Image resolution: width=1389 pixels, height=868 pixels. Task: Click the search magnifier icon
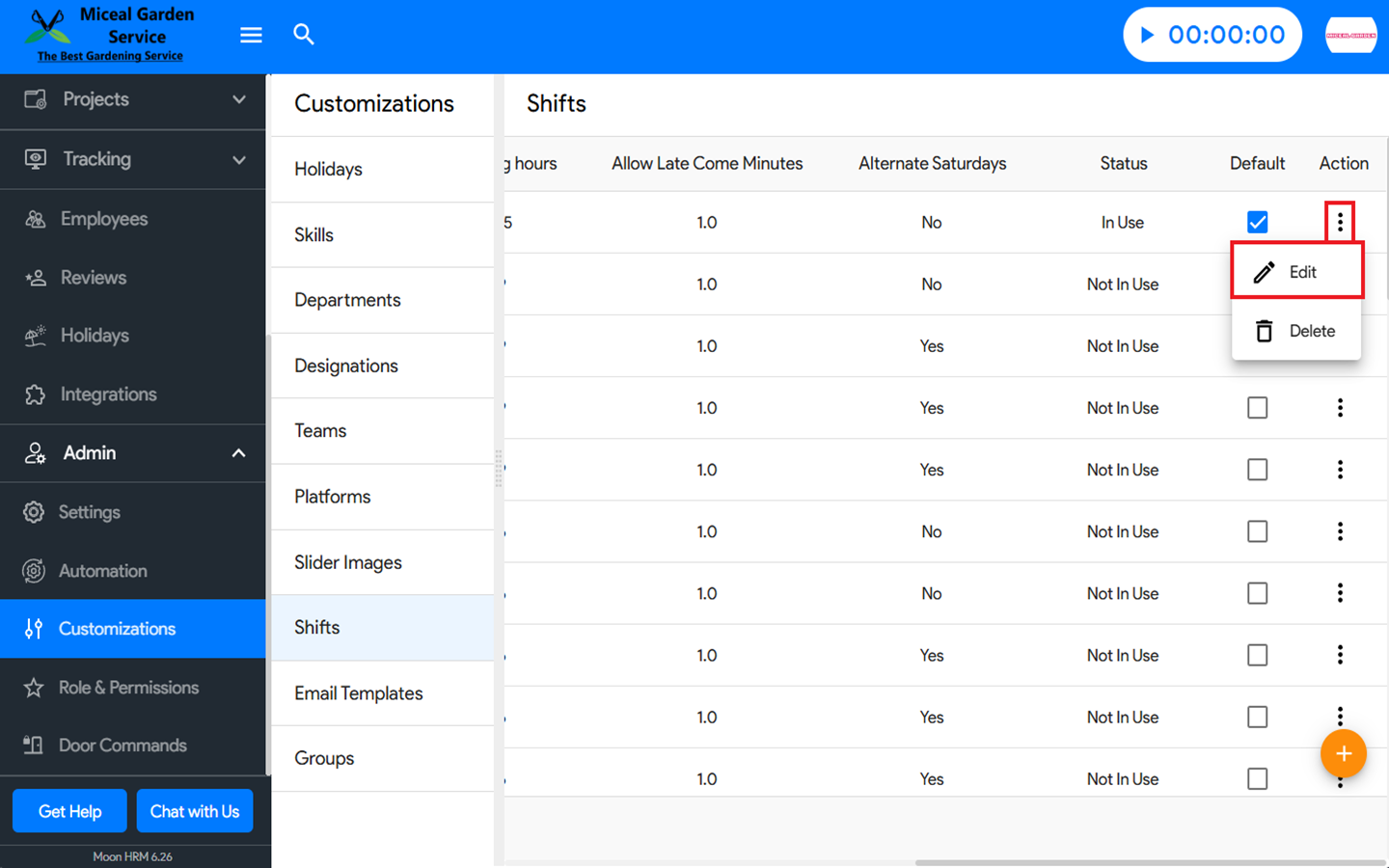coord(304,35)
